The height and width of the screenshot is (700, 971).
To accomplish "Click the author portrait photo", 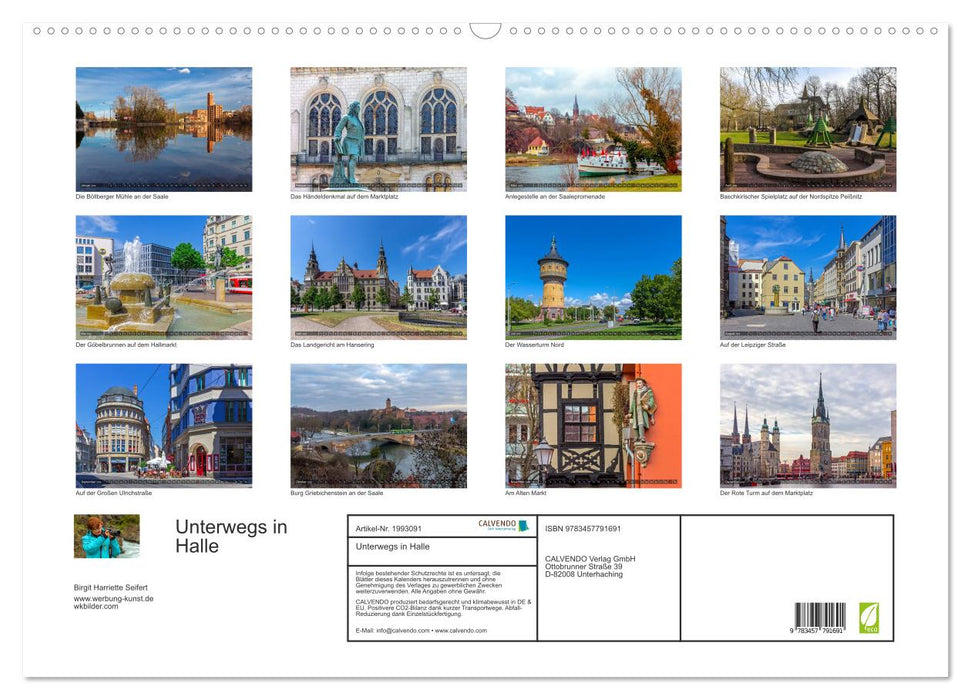I will pyautogui.click(x=105, y=537).
